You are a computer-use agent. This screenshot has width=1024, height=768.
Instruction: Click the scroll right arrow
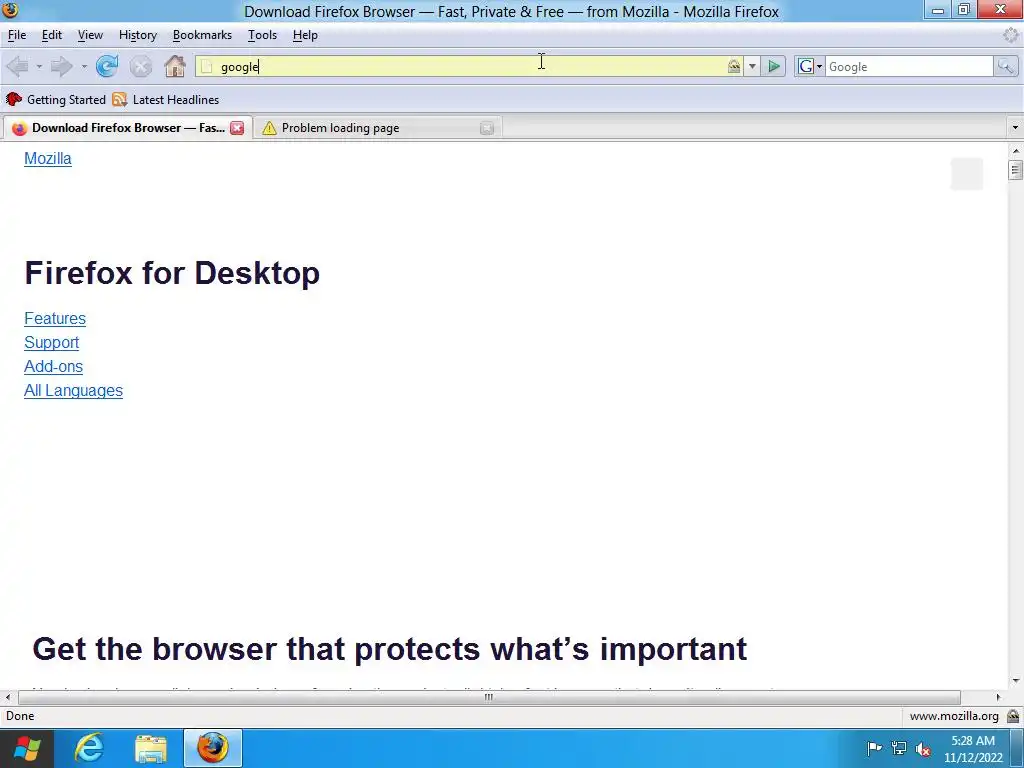tap(998, 697)
